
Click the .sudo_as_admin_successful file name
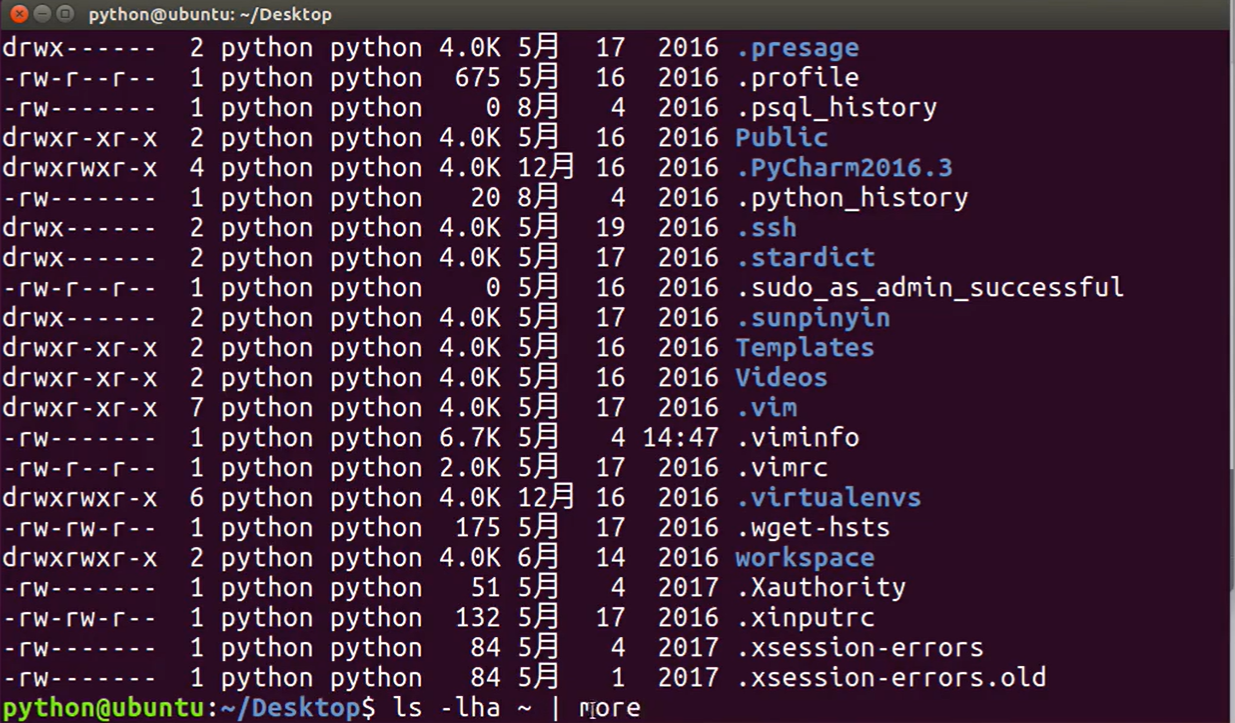tap(930, 288)
